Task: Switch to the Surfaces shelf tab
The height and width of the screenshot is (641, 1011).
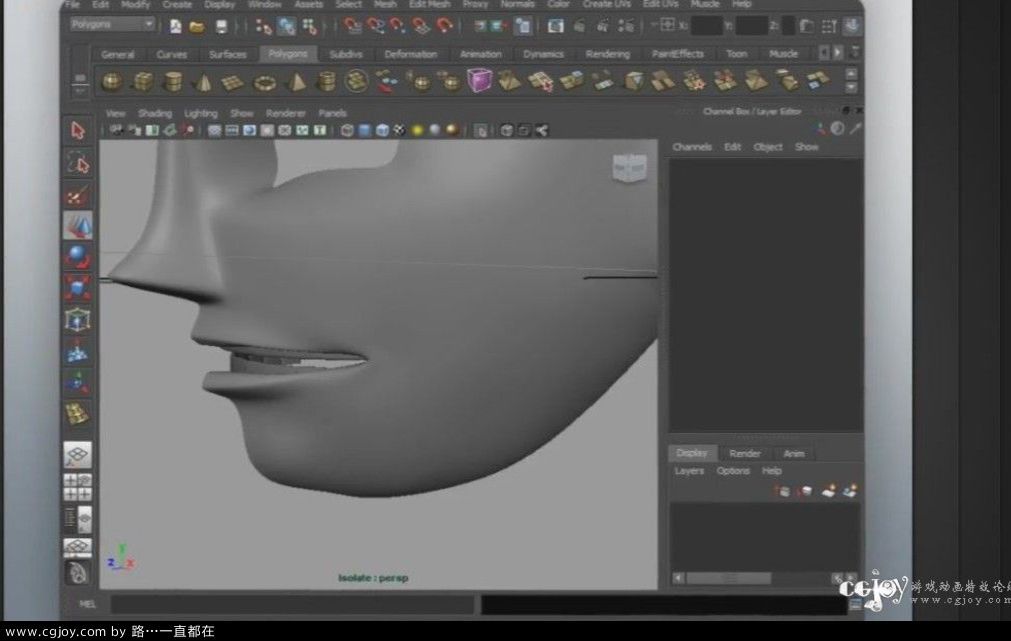Action: pyautogui.click(x=228, y=53)
